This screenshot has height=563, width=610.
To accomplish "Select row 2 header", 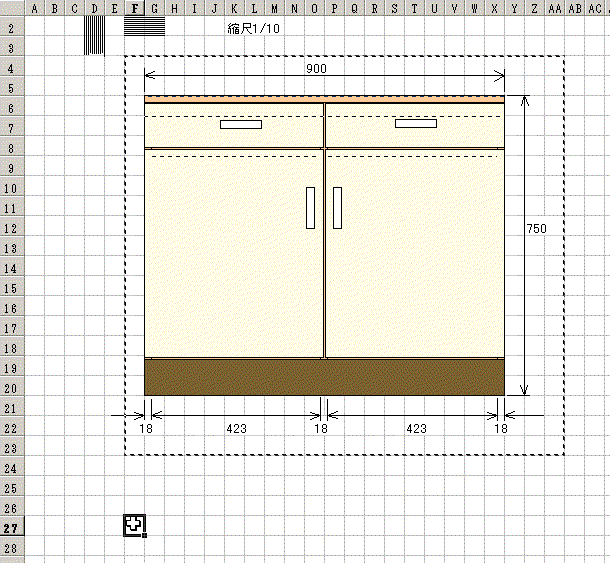I will 12,28.
